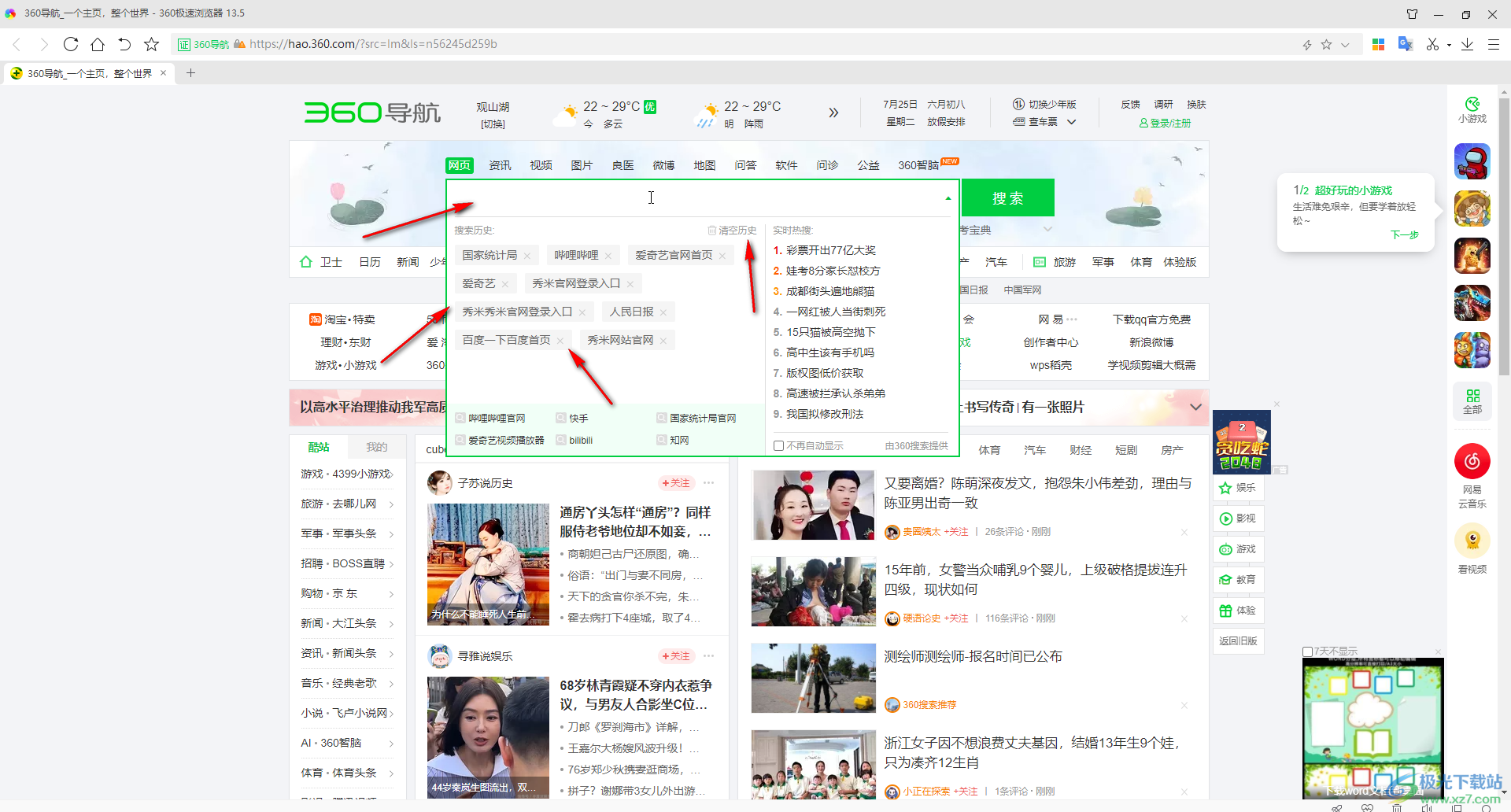
Task: Switch to 我的 sites tab
Action: click(377, 447)
